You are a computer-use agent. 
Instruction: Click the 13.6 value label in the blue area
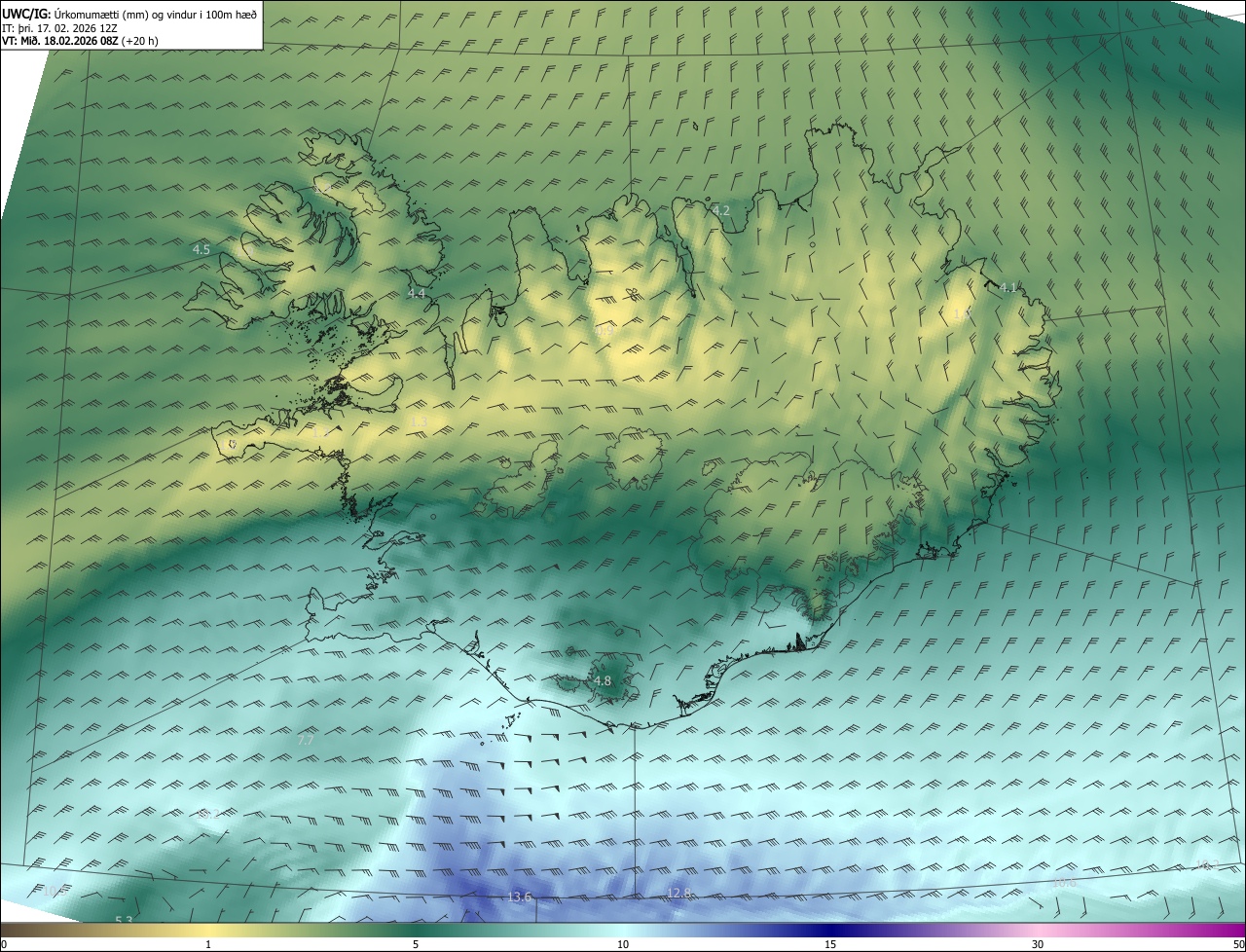click(520, 897)
